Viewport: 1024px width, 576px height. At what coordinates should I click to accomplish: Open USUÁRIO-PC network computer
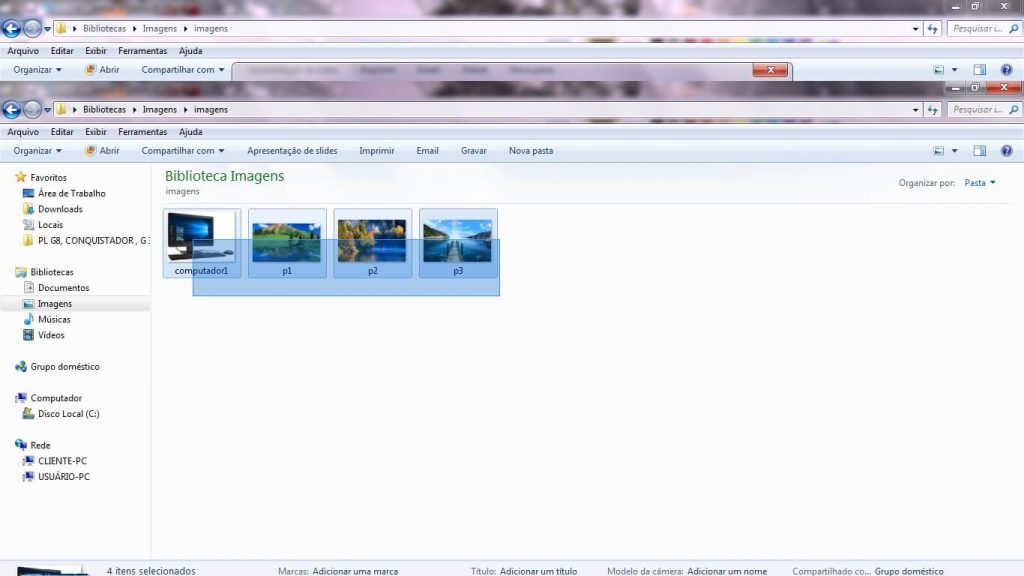(63, 477)
